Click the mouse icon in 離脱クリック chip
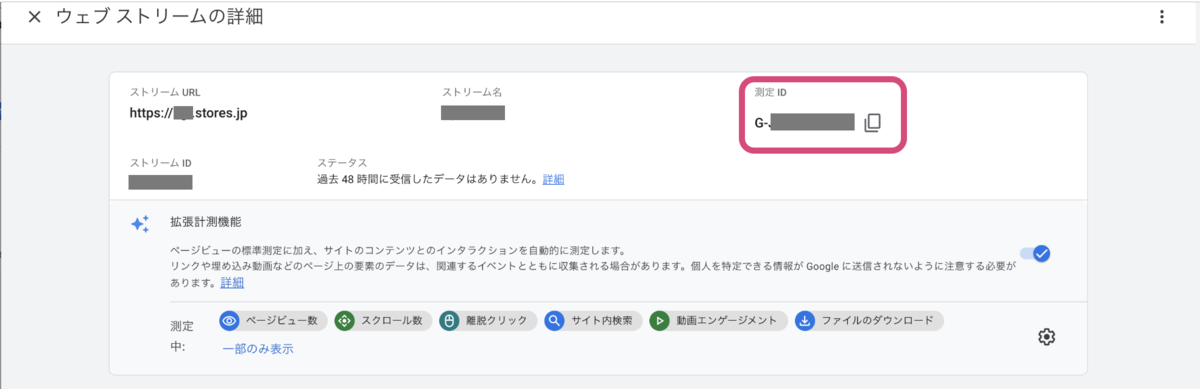 tap(450, 321)
